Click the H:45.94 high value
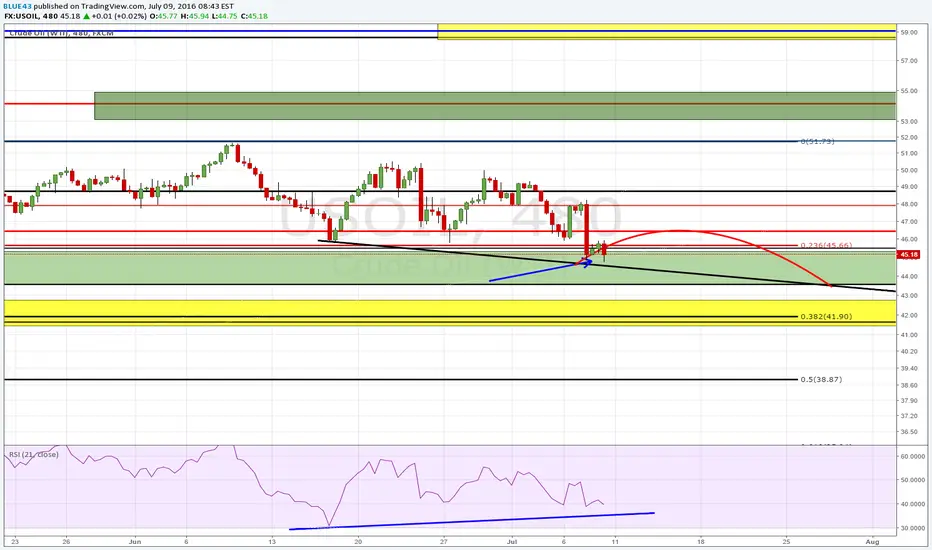932x550 pixels. click(x=194, y=16)
